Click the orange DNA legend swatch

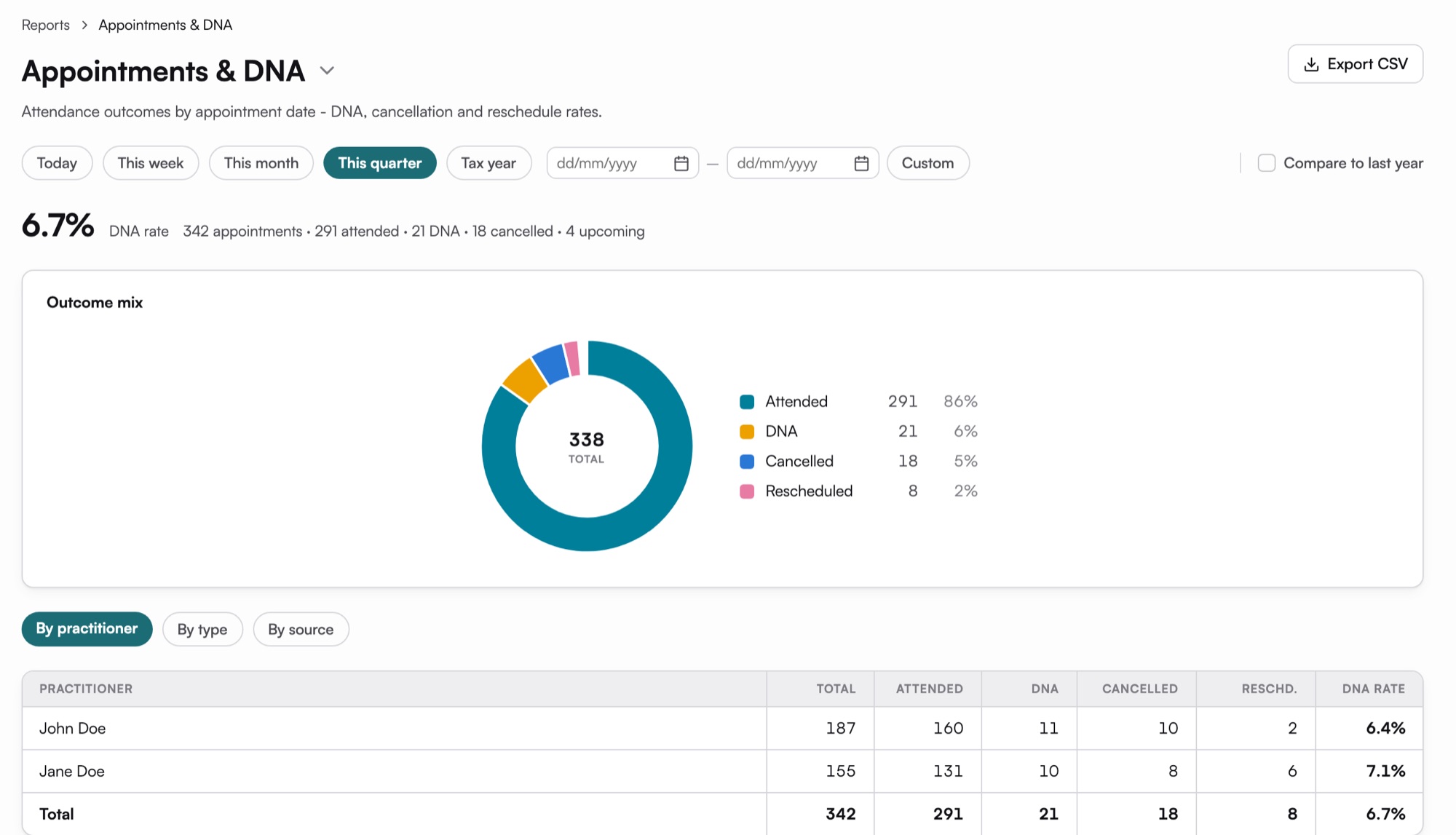(747, 432)
